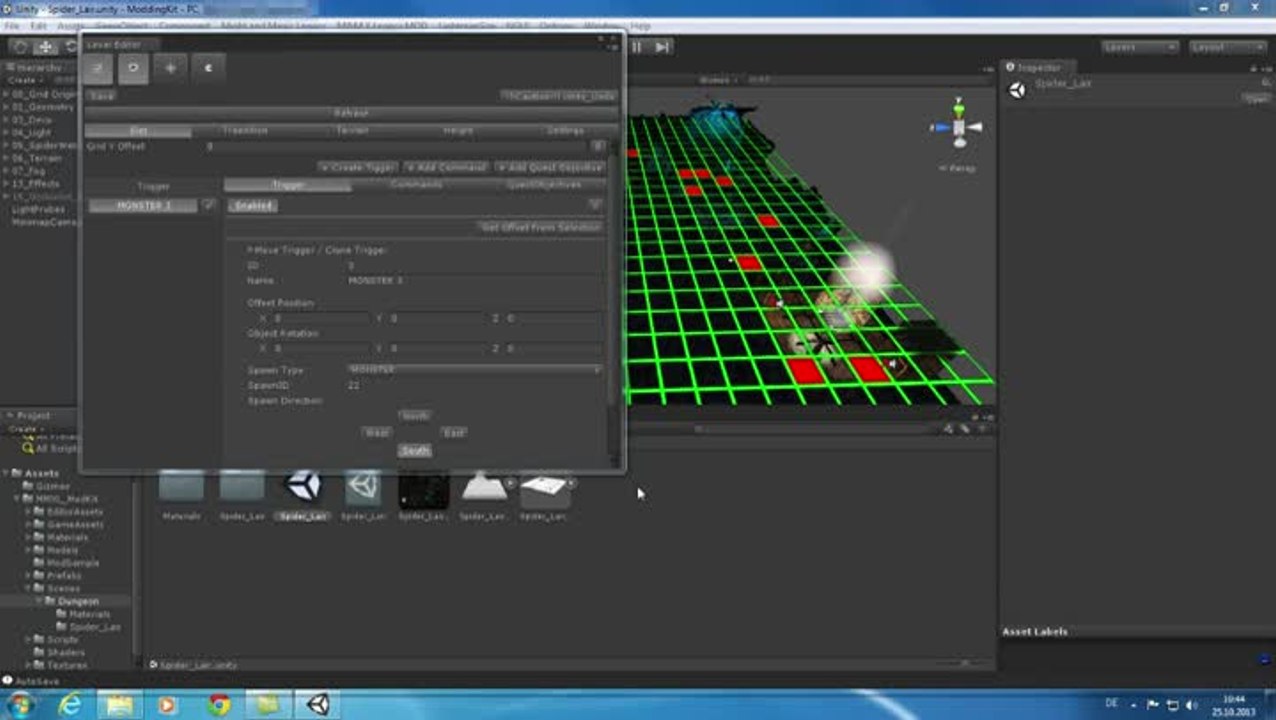Select the rotate tool icon in Level Editor

click(x=133, y=68)
